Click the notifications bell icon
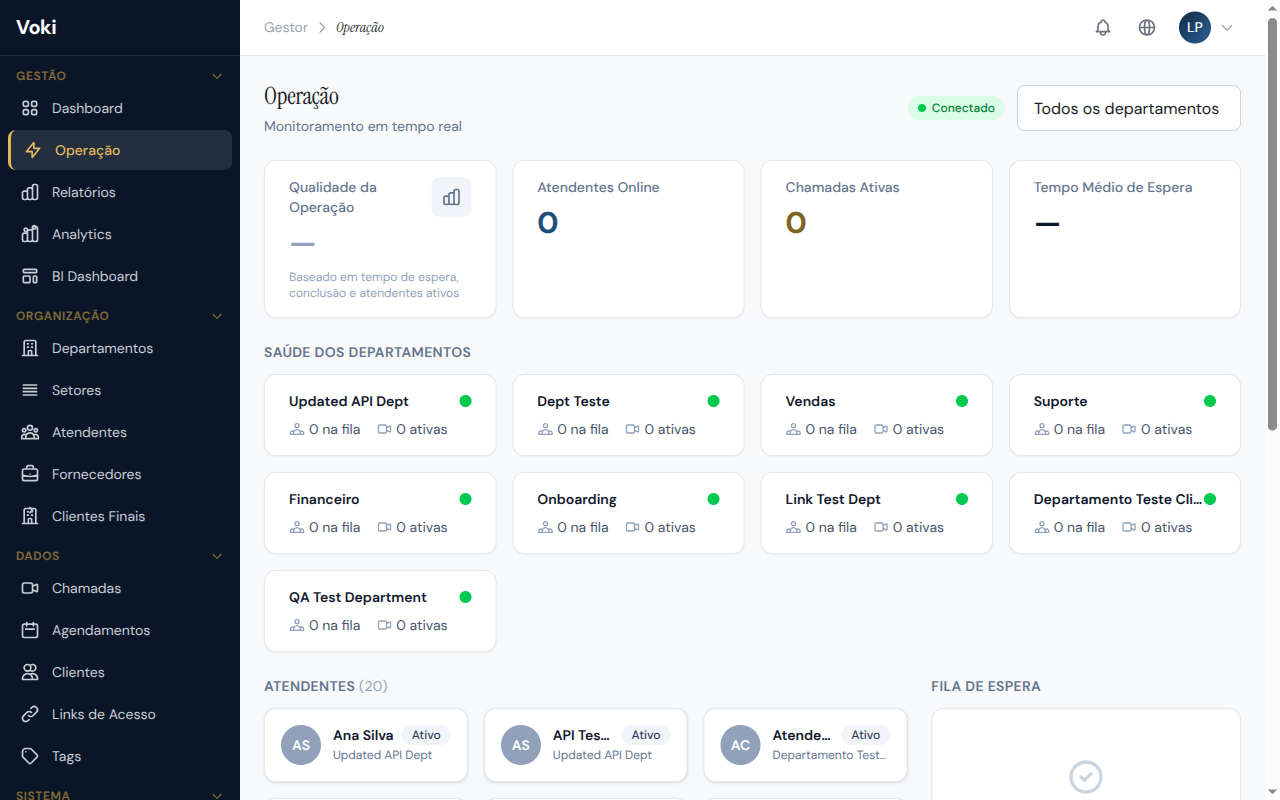Image resolution: width=1280 pixels, height=800 pixels. [x=1103, y=28]
